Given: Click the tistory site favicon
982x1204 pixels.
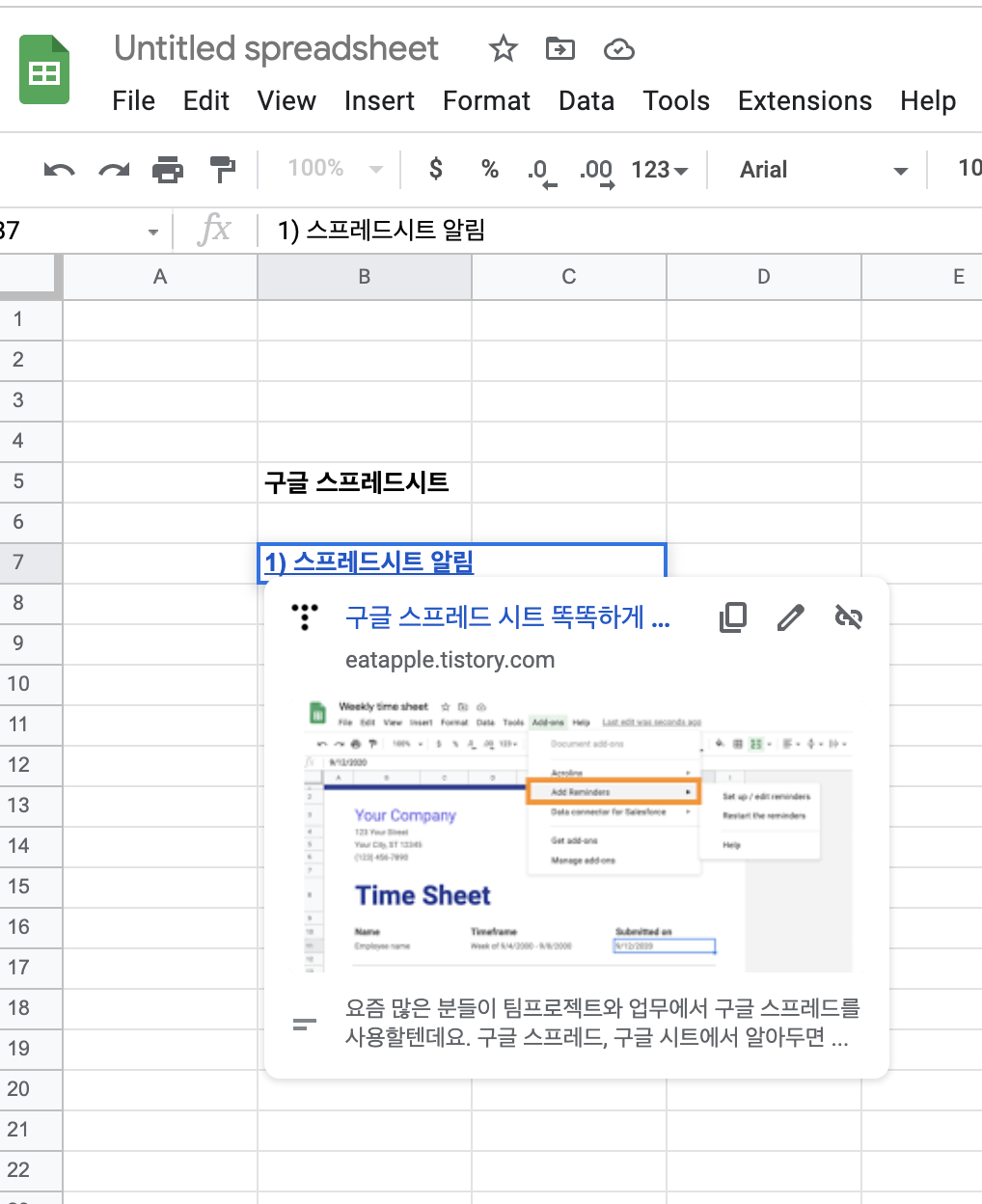Looking at the screenshot, I should (x=305, y=617).
